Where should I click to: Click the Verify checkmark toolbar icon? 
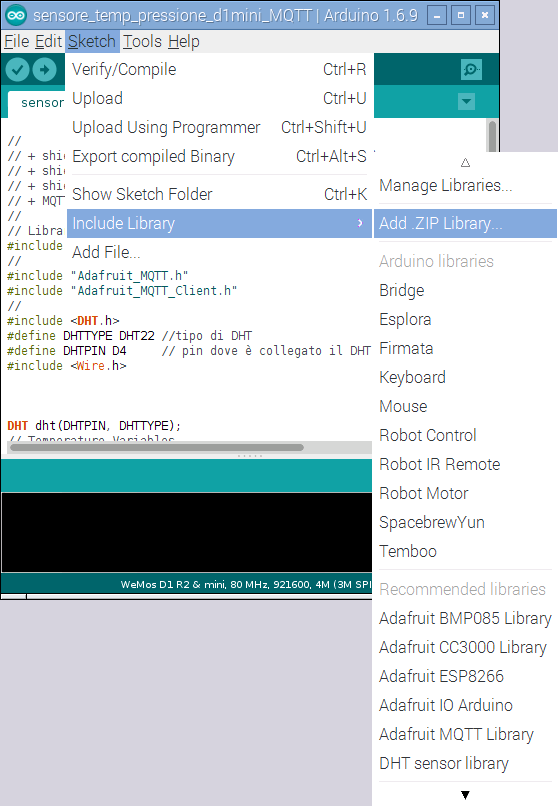[17, 69]
